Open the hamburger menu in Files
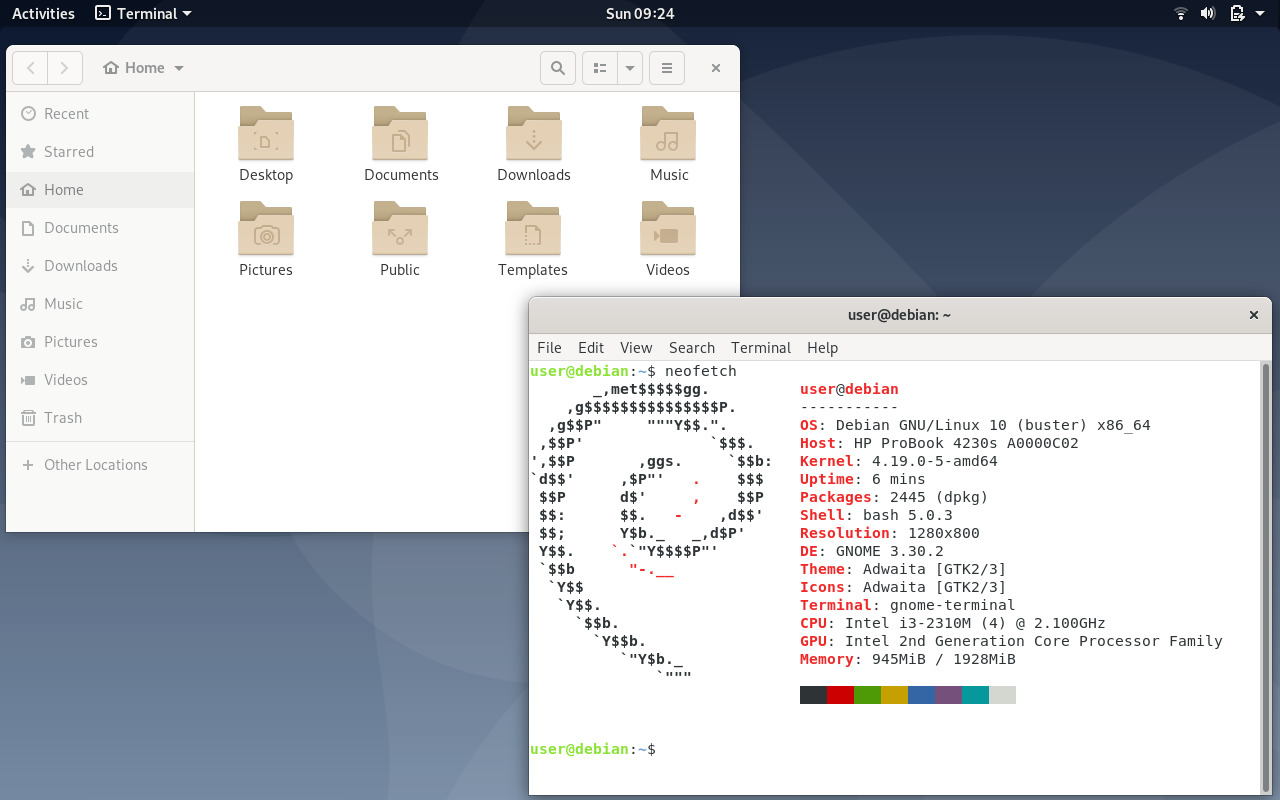1280x800 pixels. (667, 67)
